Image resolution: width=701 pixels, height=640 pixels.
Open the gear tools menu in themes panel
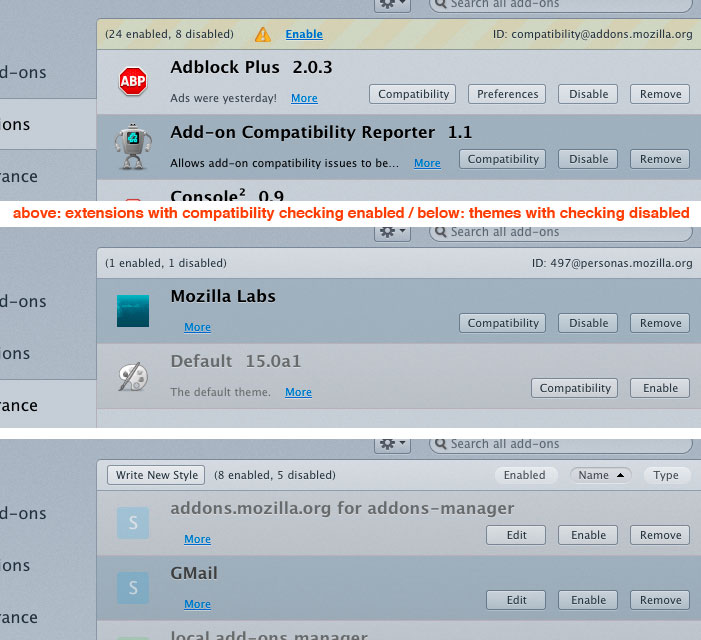click(393, 232)
